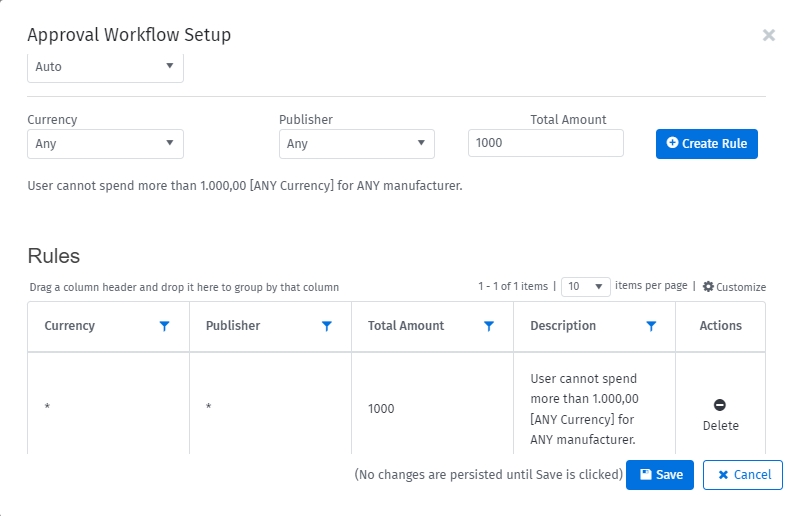Click the Customize gear icon

click(708, 287)
